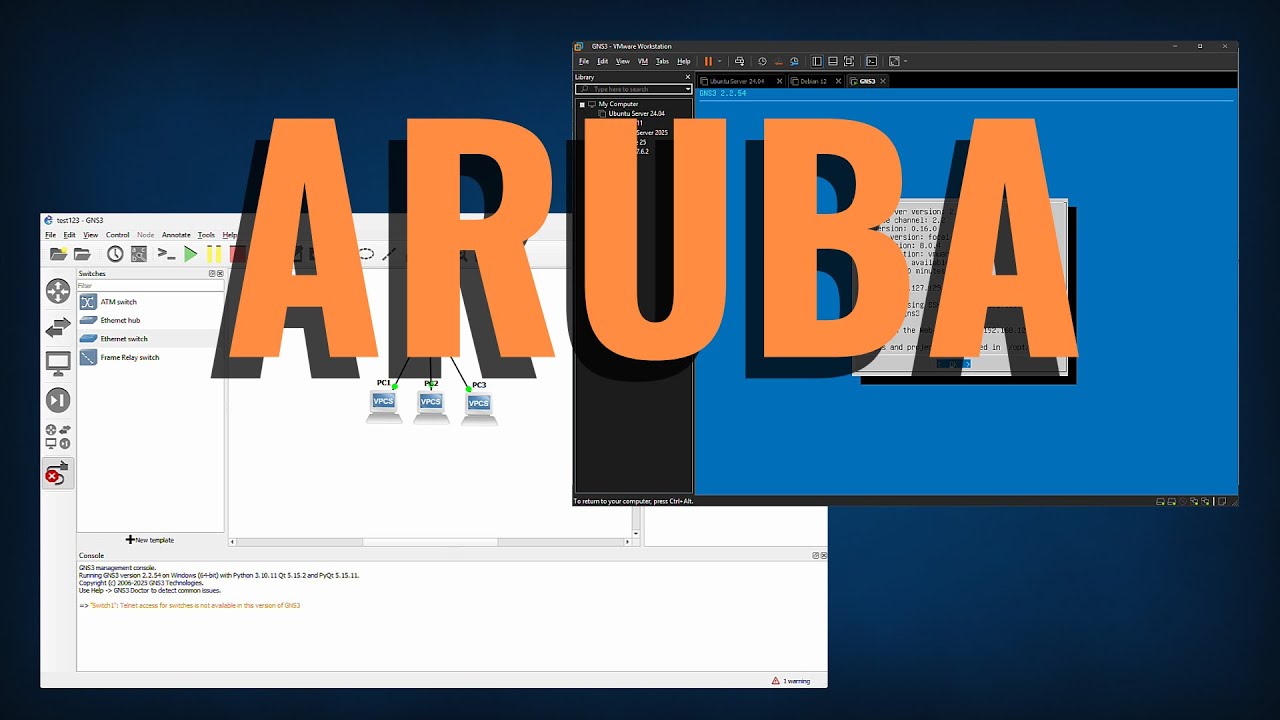Close the GNS3 VM tab
The width and height of the screenshot is (1280, 720).
[885, 81]
